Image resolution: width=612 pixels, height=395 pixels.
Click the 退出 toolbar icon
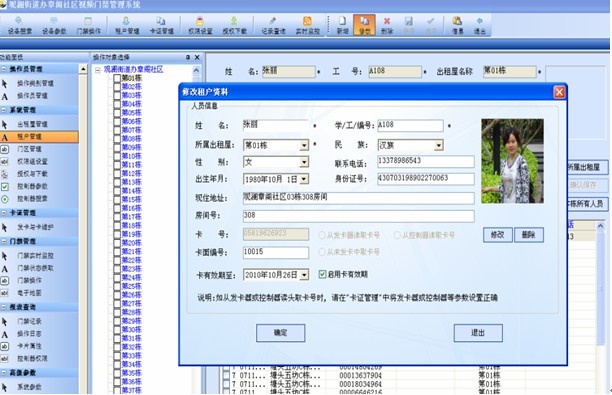click(479, 25)
